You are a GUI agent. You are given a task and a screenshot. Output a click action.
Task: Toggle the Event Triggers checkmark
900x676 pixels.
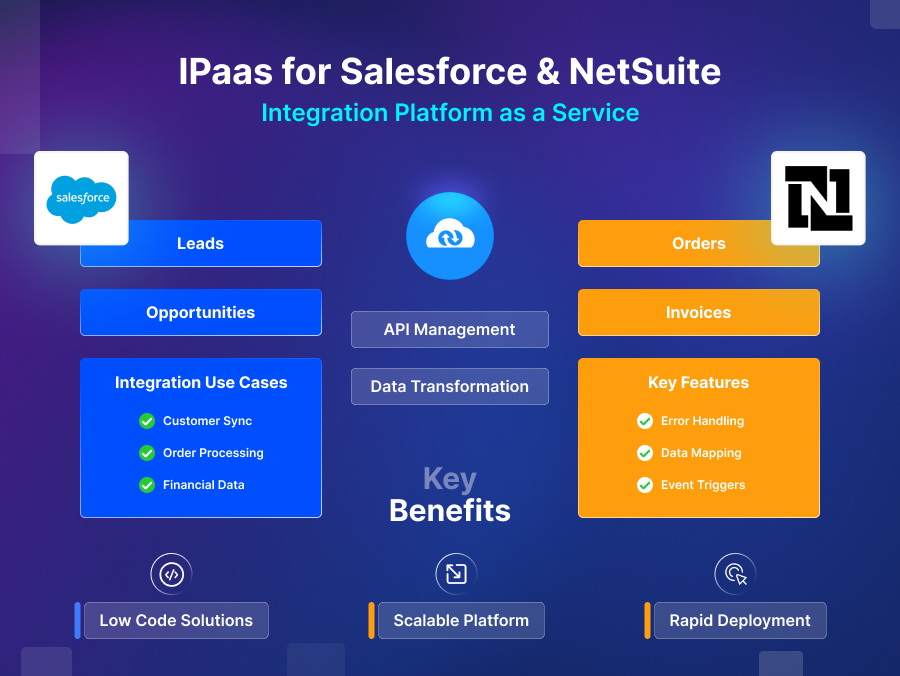pos(645,485)
